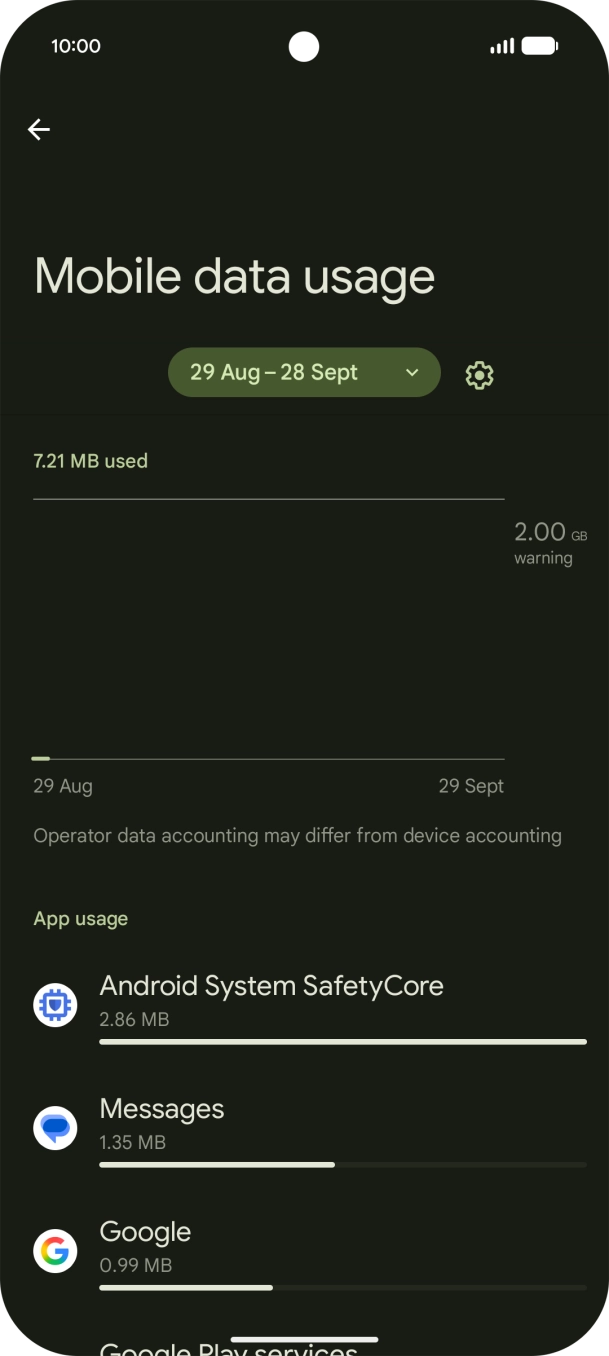The image size is (609, 1356).
Task: Tap the signal strength indicator in status bar
Action: 501,45
